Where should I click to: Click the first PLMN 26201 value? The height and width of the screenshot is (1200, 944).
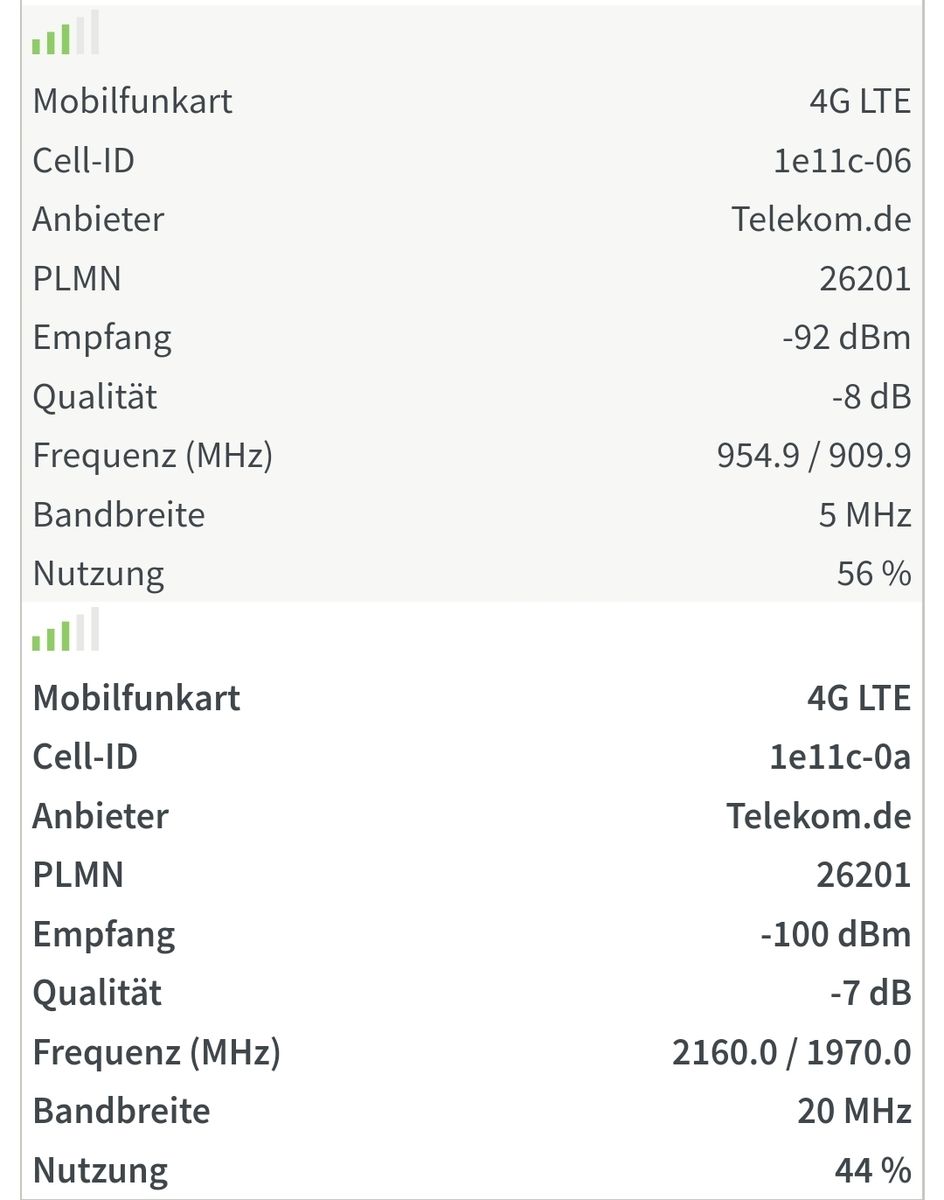coord(865,278)
